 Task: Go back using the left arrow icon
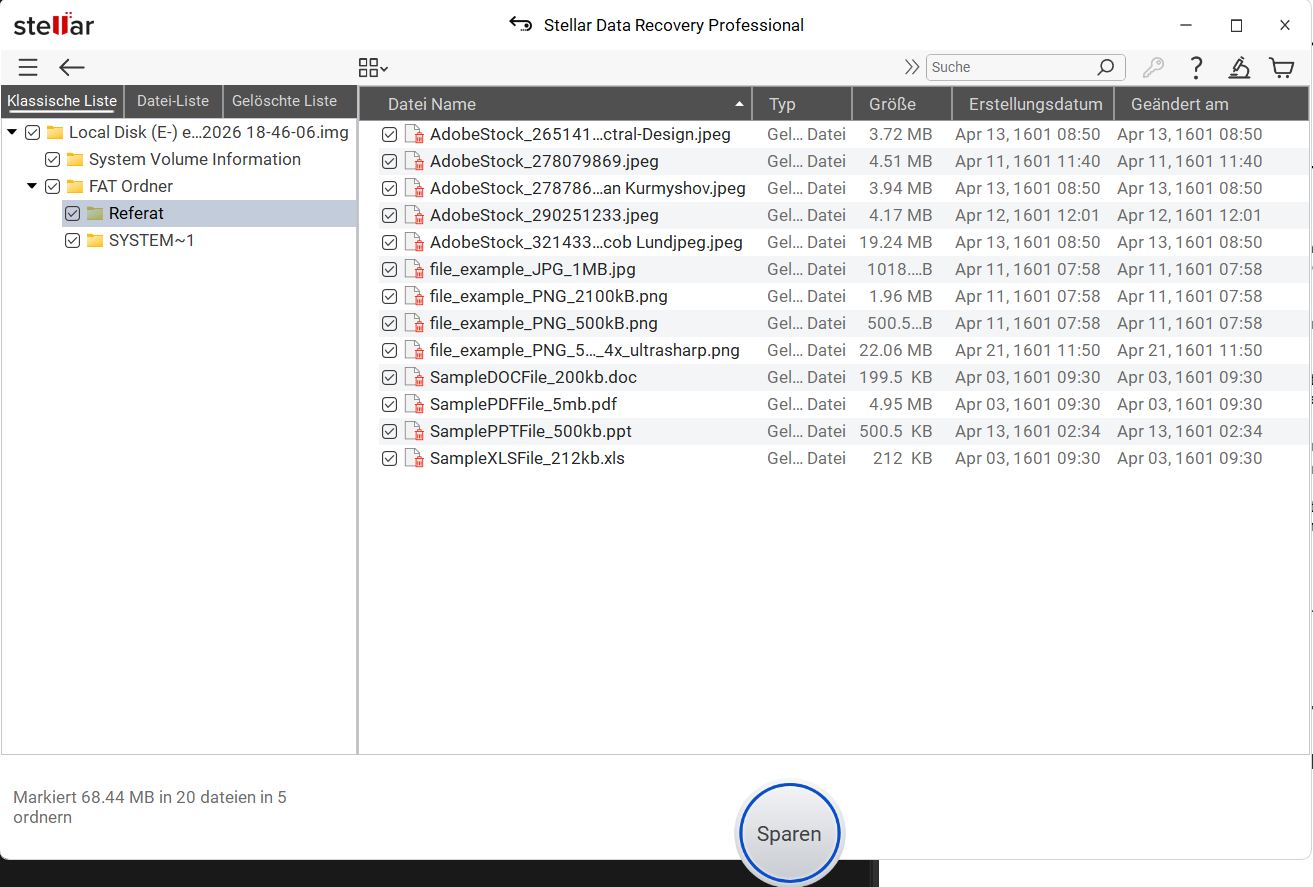pos(72,67)
